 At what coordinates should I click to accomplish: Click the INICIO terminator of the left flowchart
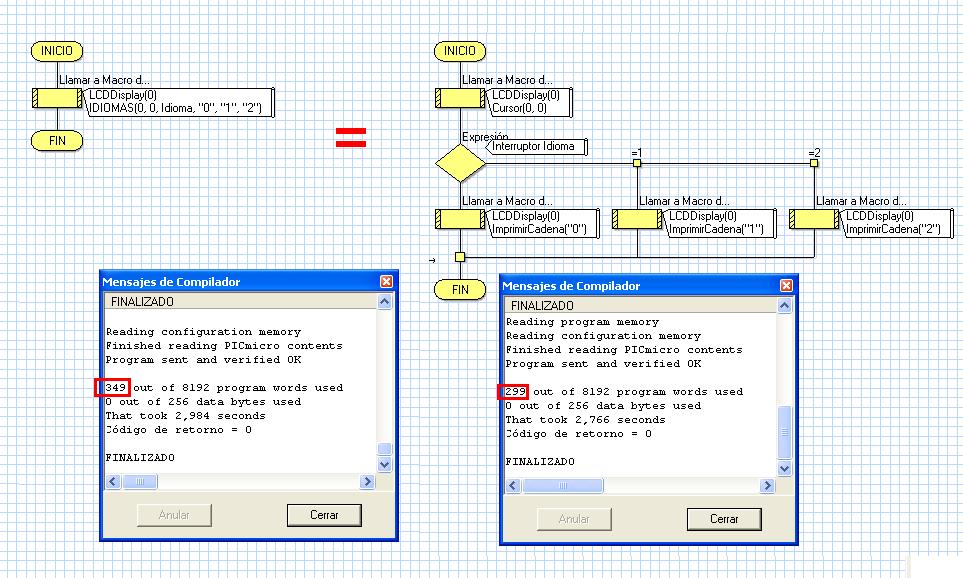click(x=57, y=51)
